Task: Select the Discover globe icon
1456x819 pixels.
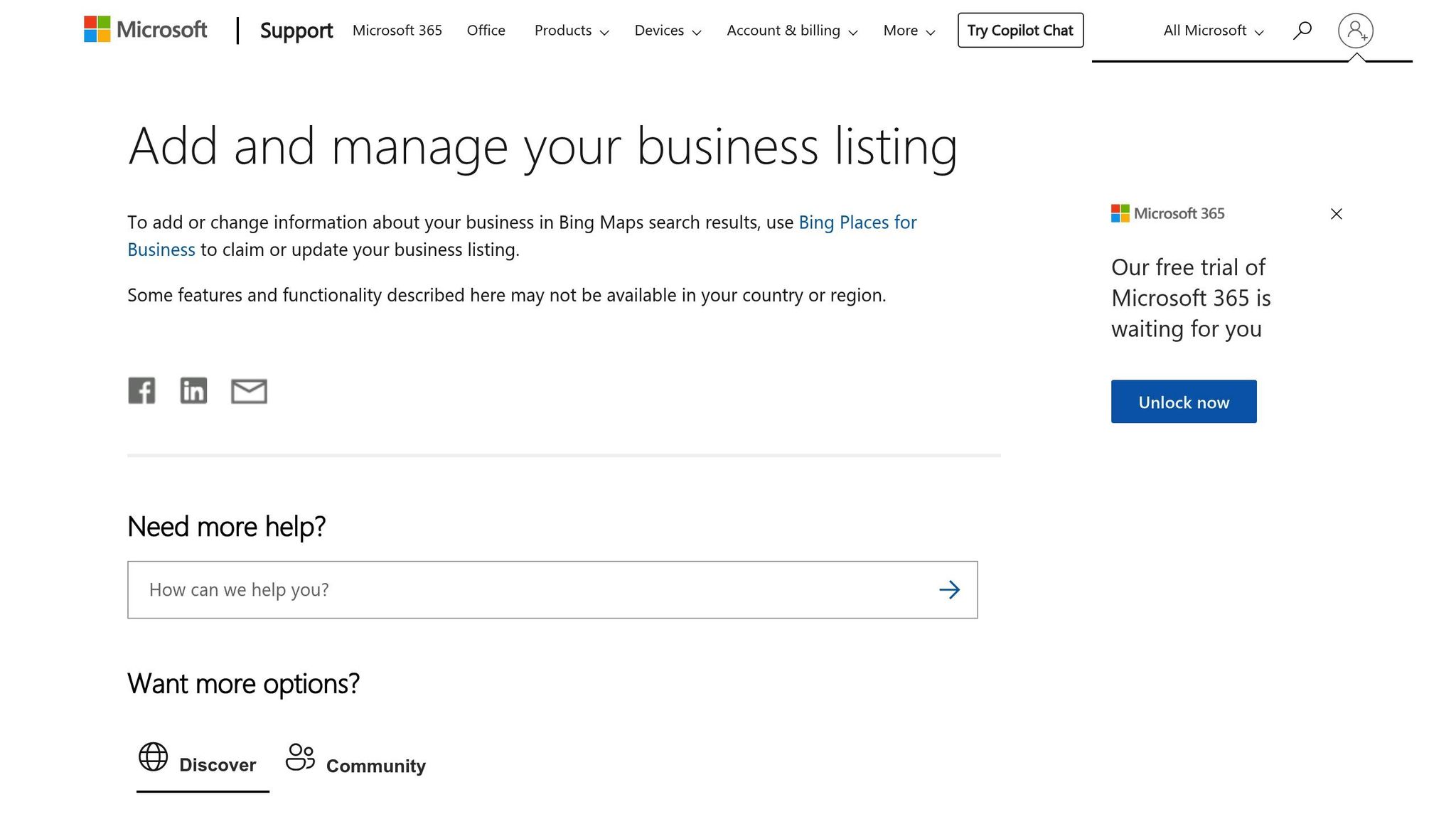Action: tap(153, 756)
